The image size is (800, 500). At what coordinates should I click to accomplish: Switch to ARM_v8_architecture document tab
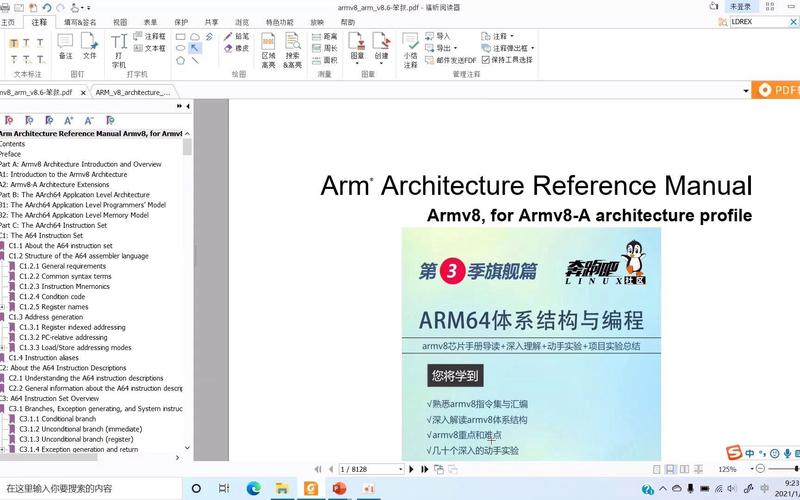coord(133,93)
